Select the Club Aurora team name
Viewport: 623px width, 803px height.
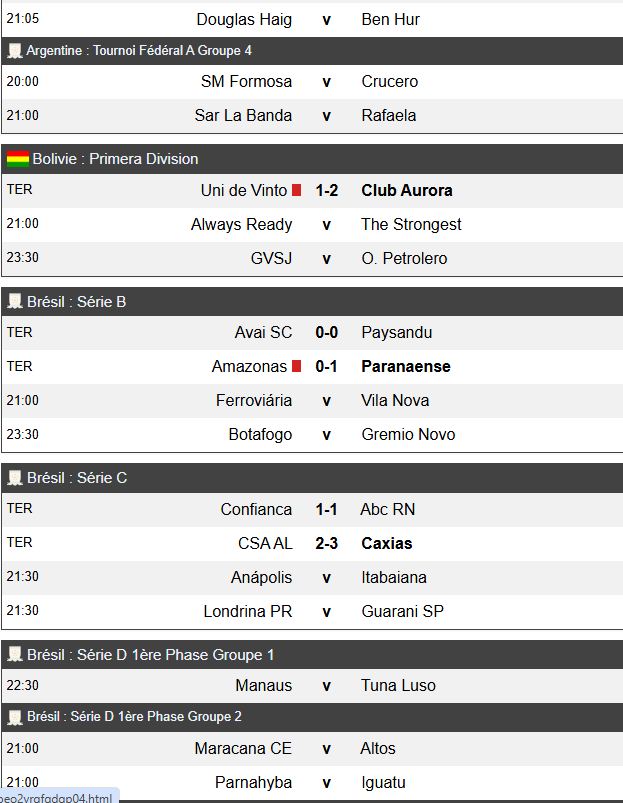406,190
